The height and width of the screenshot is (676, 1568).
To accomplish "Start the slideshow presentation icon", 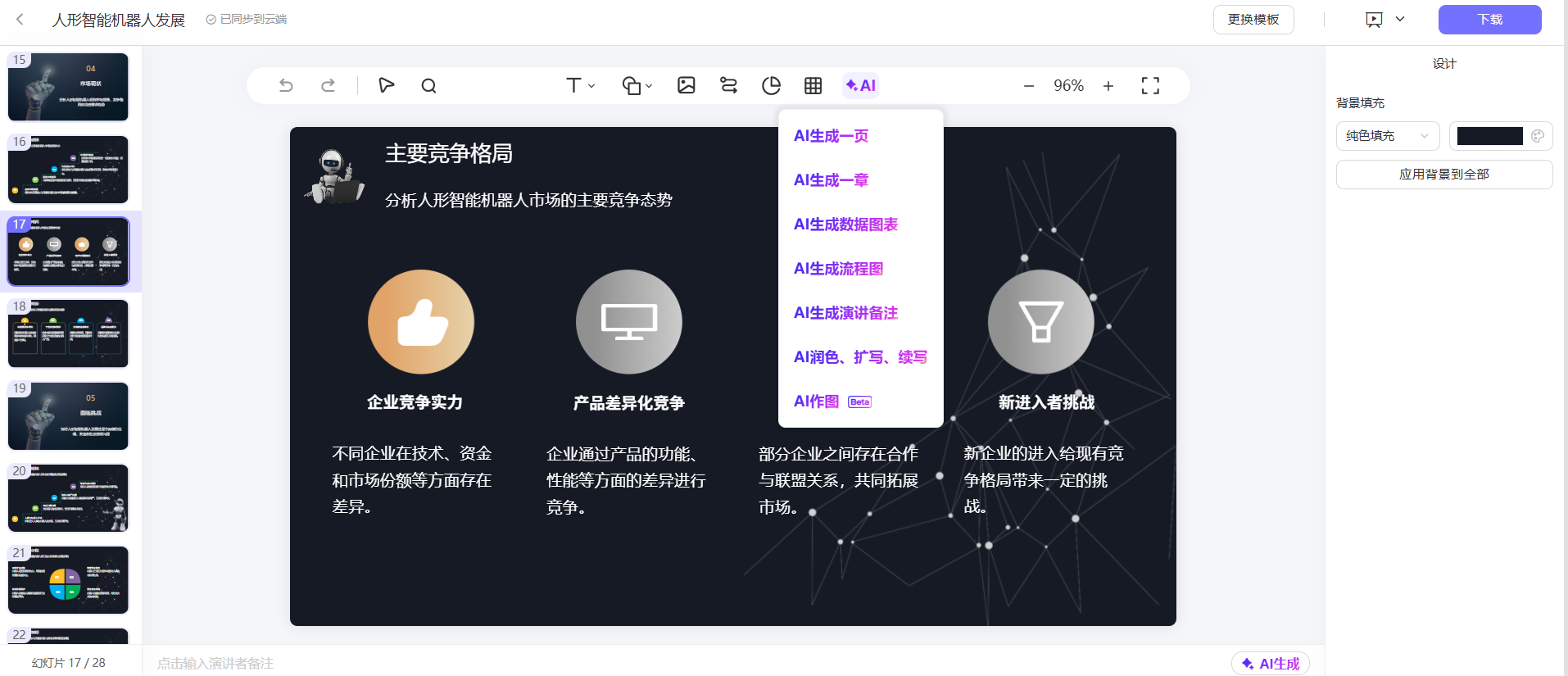I will (1374, 20).
